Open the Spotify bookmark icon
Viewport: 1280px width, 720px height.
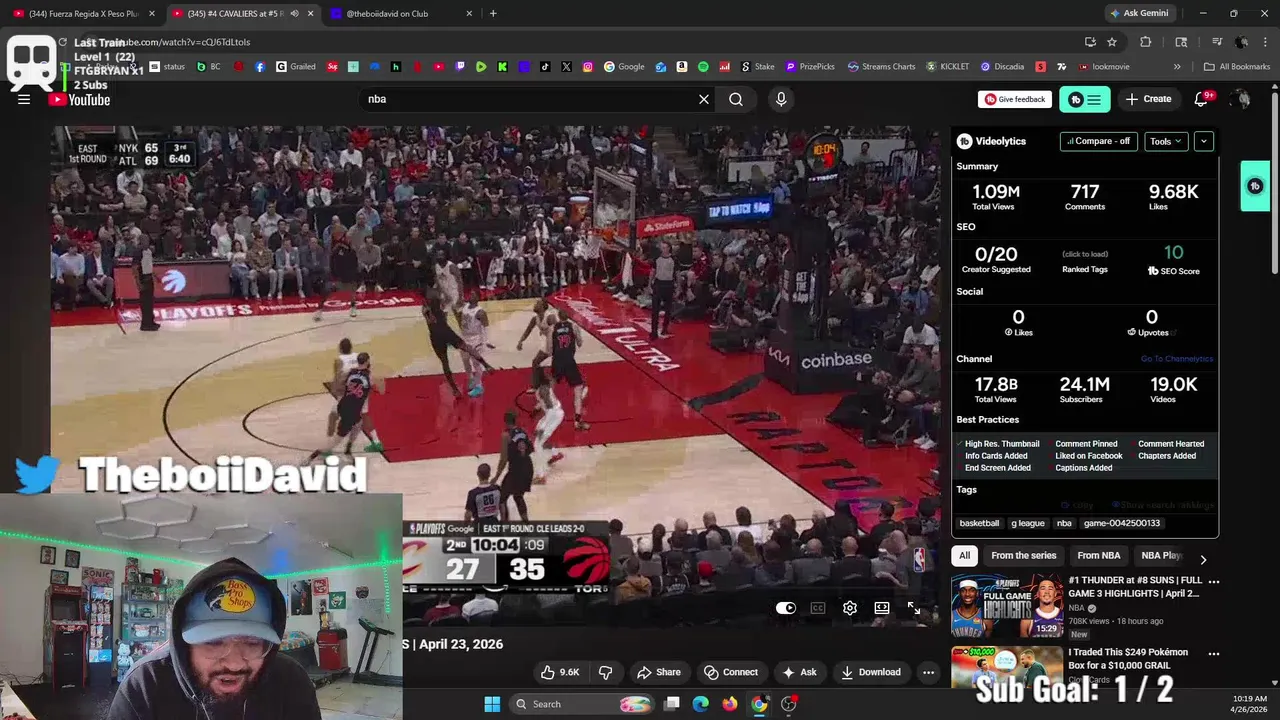[x=703, y=67]
